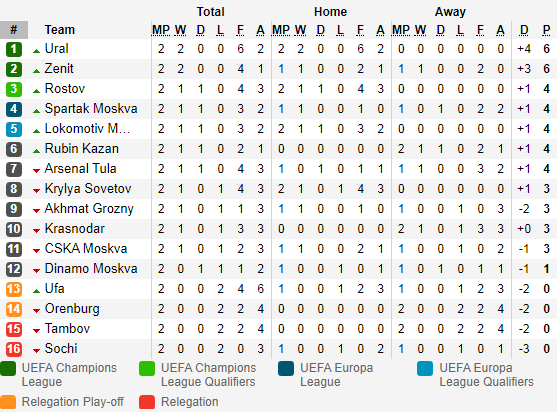
Task: Select the Total standings tab
Action: click(x=211, y=12)
